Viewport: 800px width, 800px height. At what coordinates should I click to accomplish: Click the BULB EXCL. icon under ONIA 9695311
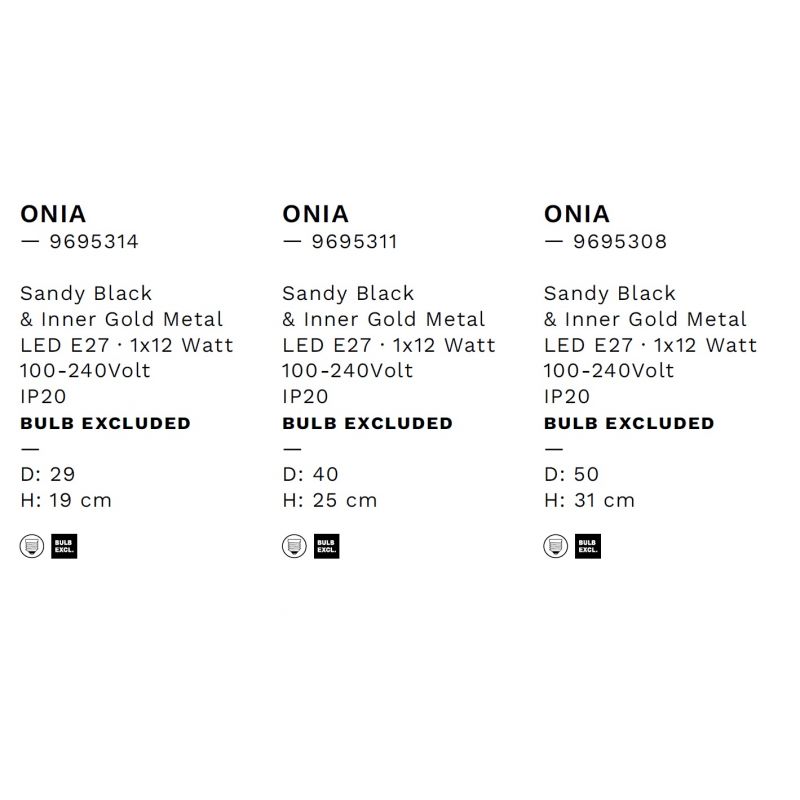(327, 546)
